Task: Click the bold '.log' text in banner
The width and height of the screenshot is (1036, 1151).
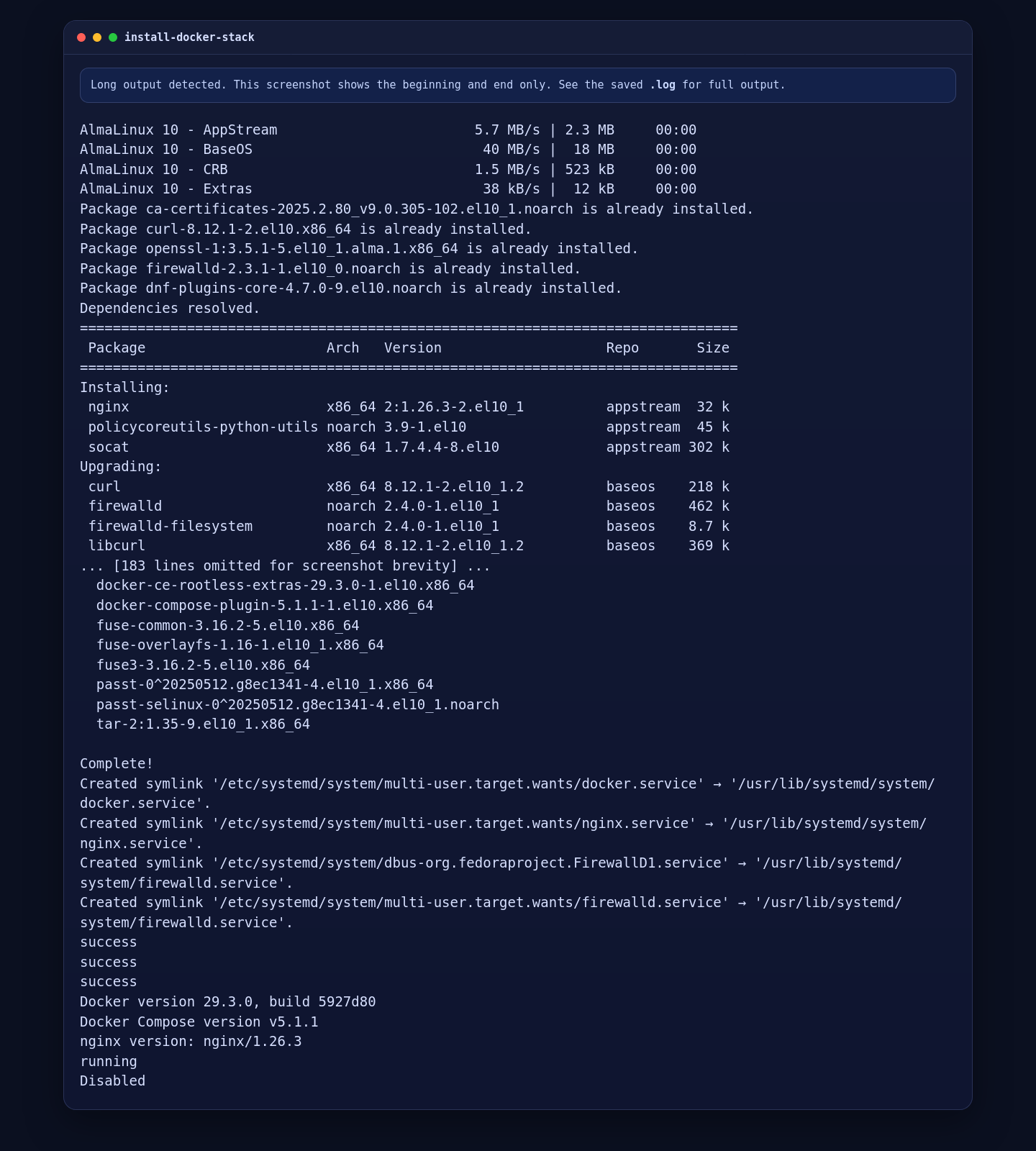Action: click(x=663, y=85)
